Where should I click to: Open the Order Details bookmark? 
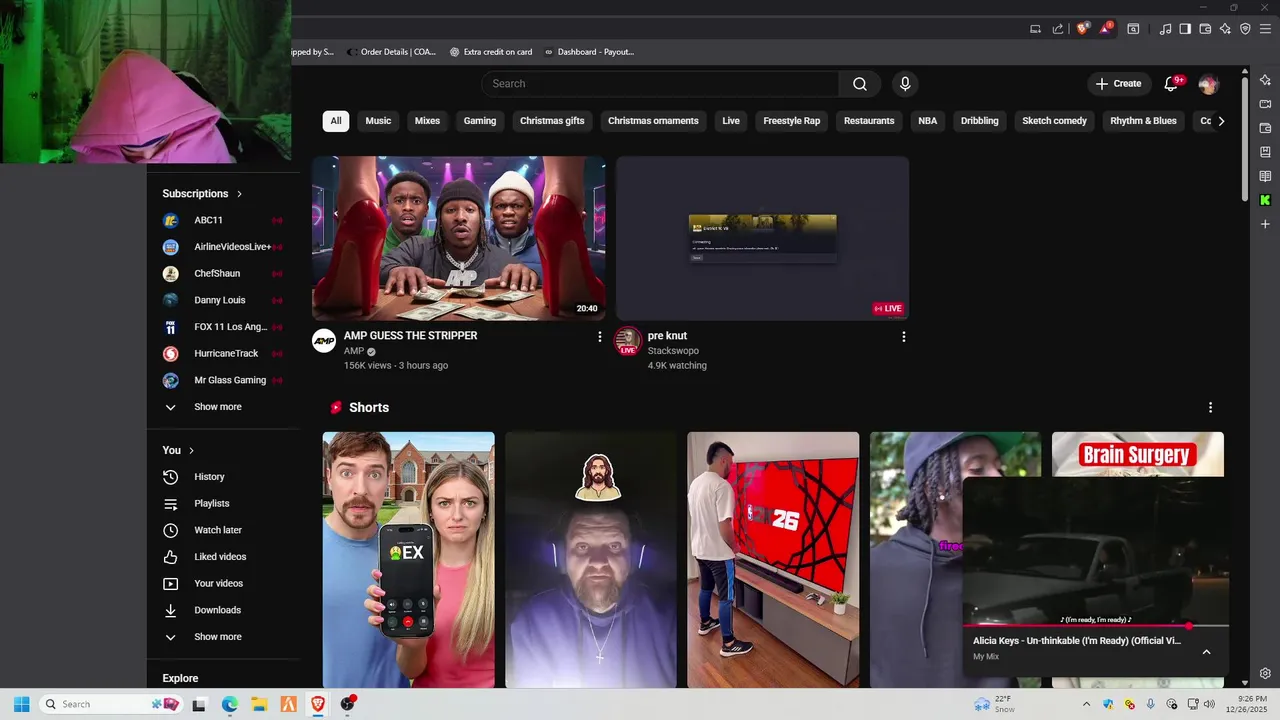coord(391,52)
